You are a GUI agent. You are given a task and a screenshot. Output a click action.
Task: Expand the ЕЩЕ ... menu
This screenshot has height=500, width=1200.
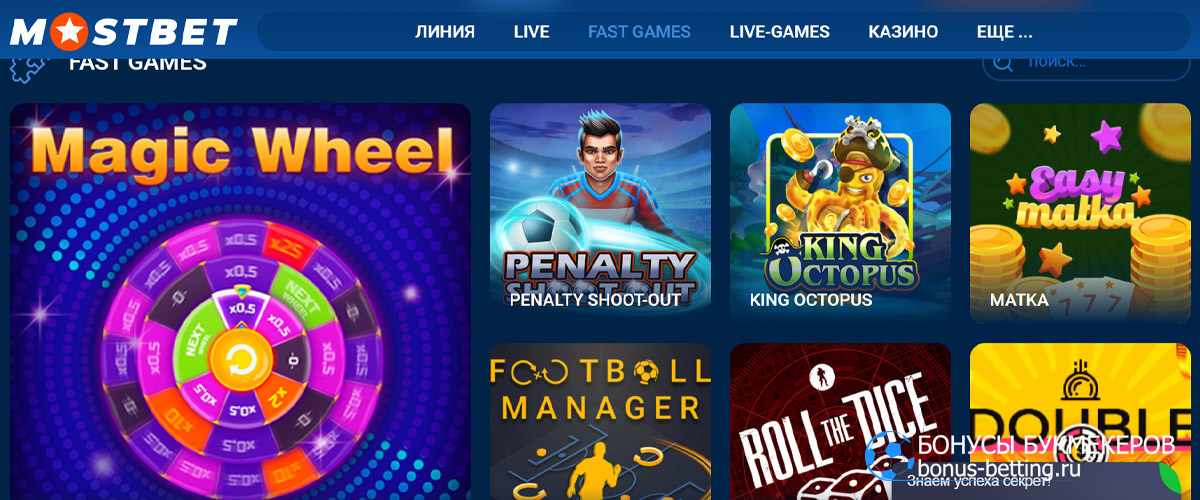(x=1004, y=31)
